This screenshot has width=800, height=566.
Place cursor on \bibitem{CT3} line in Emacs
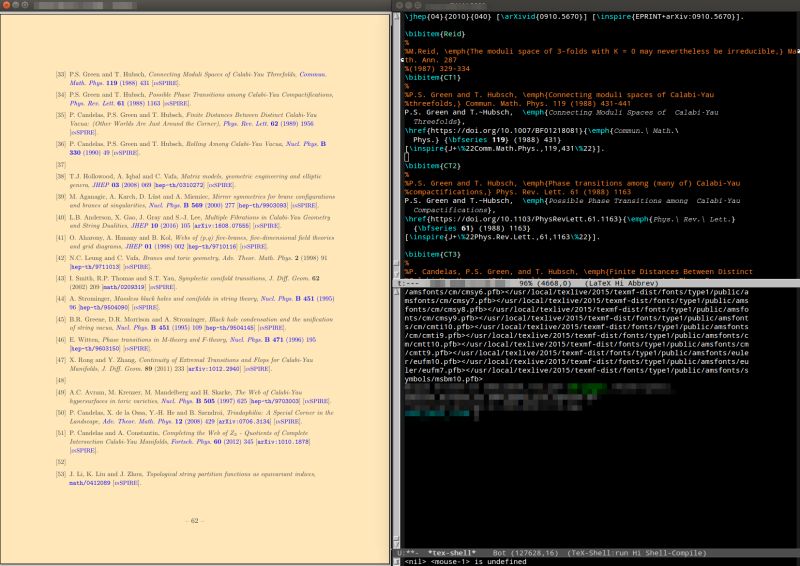[x=433, y=254]
